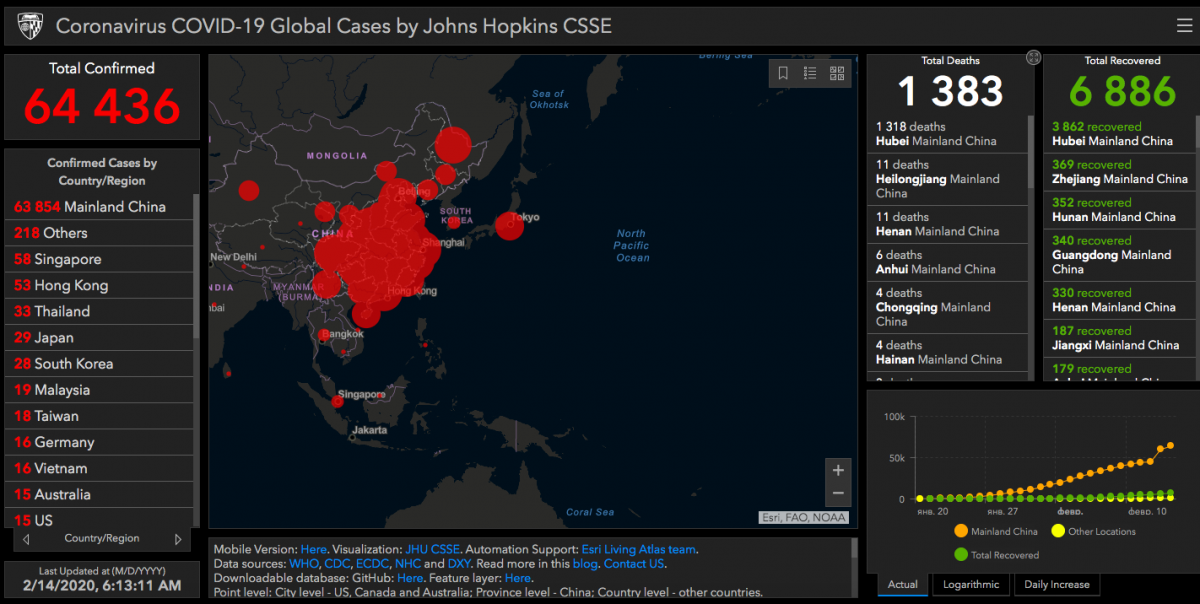Open map bookmarks icon
Image resolution: width=1200 pixels, height=604 pixels.
(x=783, y=73)
